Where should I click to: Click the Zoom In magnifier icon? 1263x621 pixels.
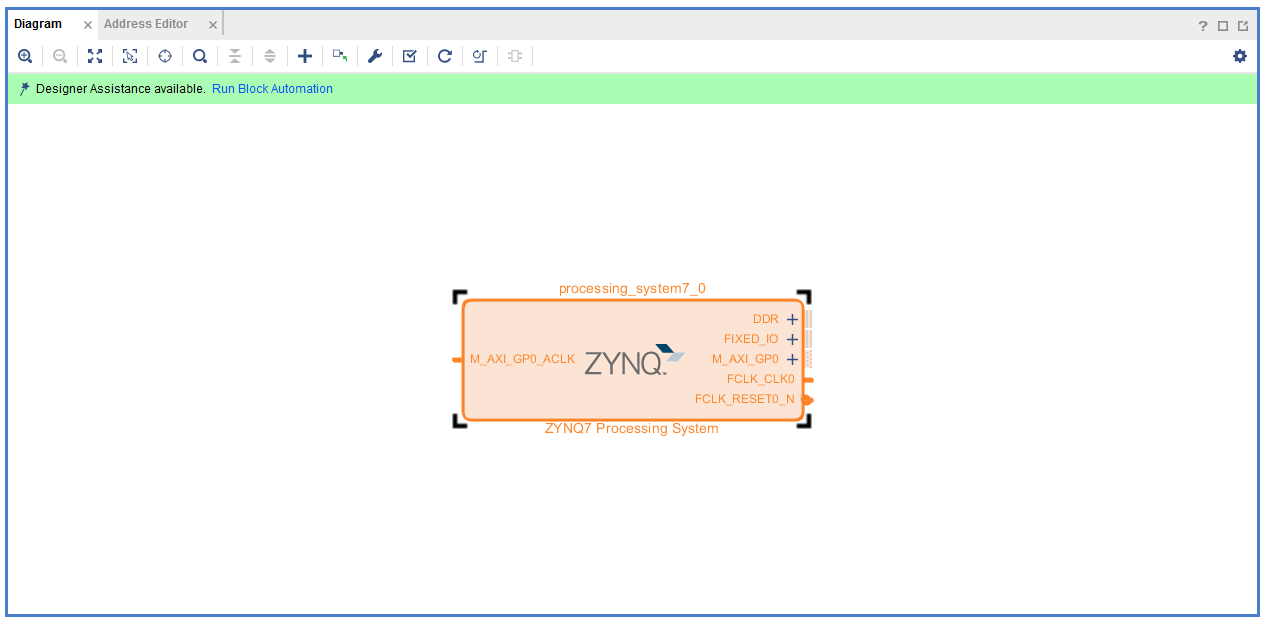coord(25,56)
